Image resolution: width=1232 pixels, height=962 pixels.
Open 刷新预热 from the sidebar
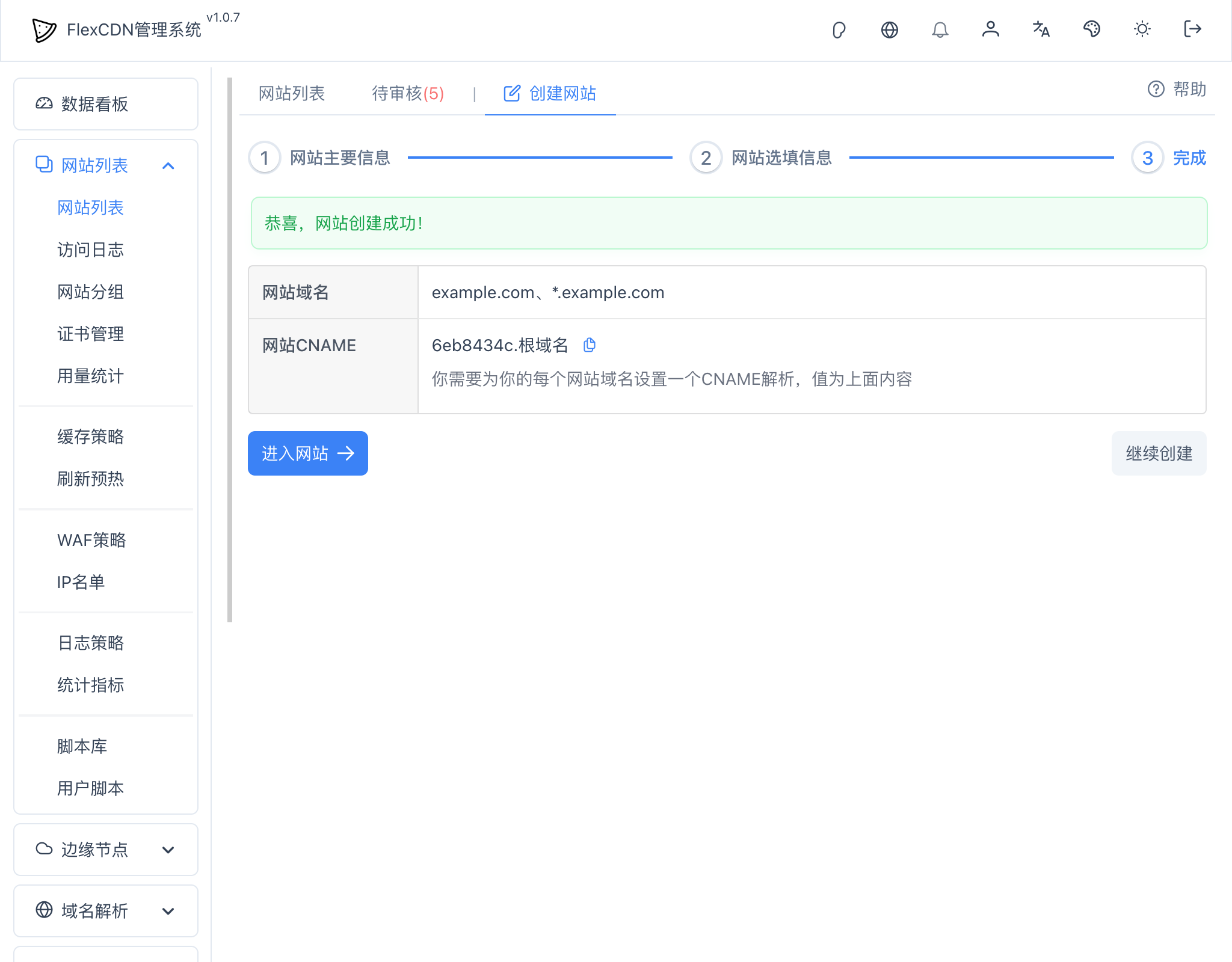point(90,479)
